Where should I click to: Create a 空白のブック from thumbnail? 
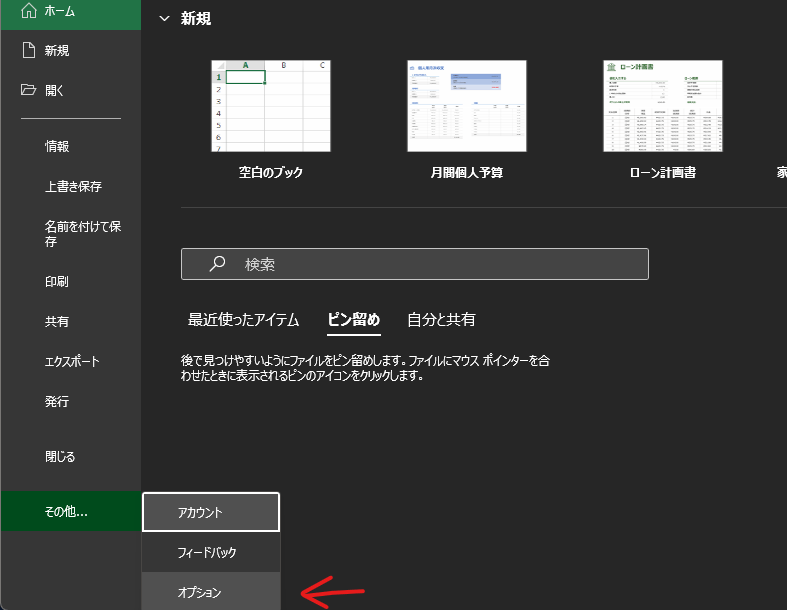271,106
